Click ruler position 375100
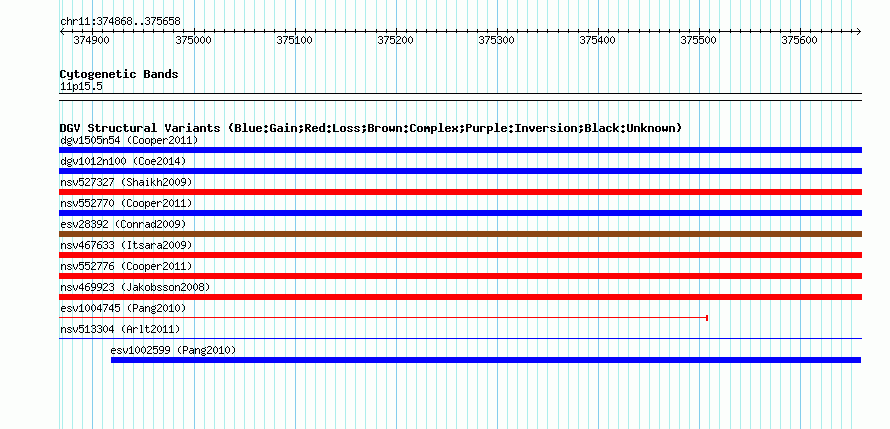890x429 pixels. 294,40
